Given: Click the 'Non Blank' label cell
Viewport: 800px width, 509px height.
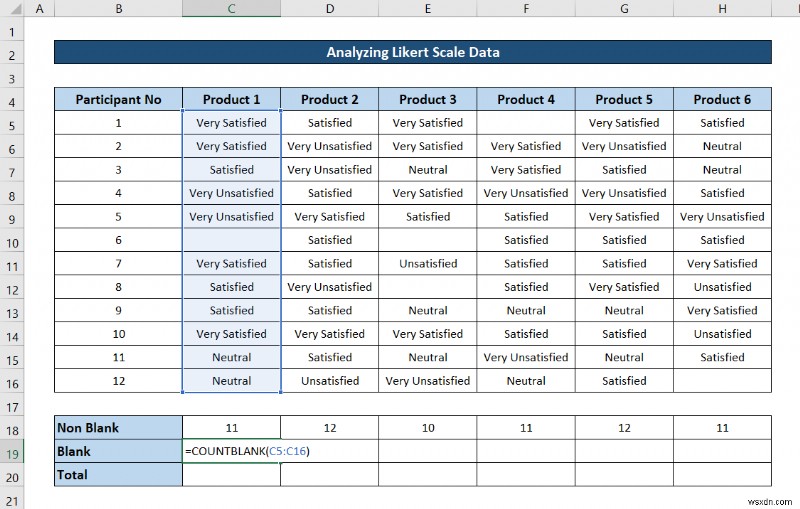Looking at the screenshot, I should pyautogui.click(x=118, y=427).
